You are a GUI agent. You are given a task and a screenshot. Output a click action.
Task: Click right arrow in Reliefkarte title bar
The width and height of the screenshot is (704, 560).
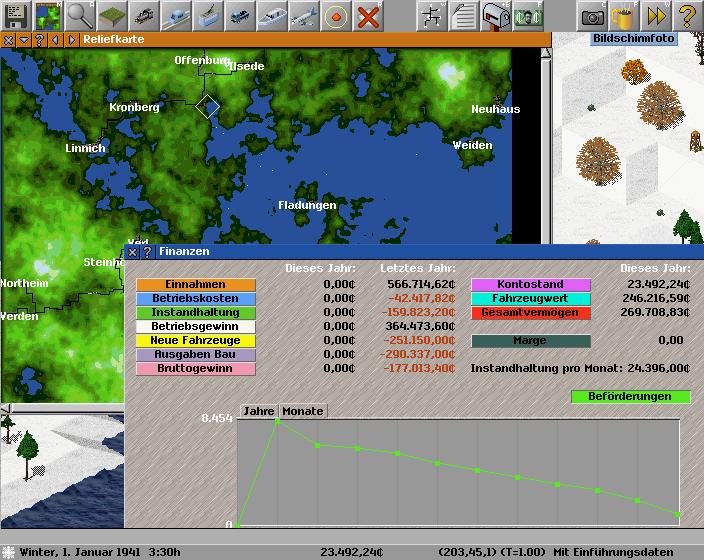click(70, 40)
